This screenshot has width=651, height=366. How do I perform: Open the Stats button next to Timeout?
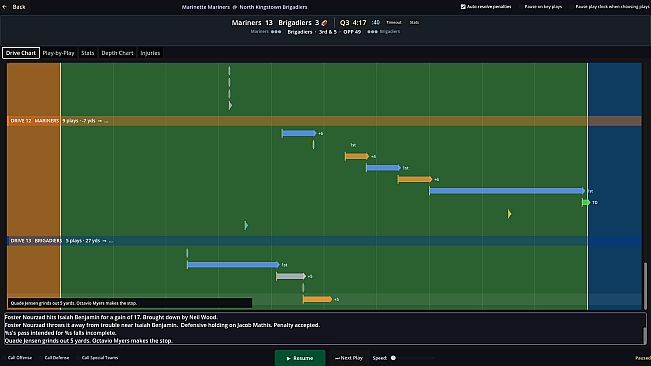[414, 22]
